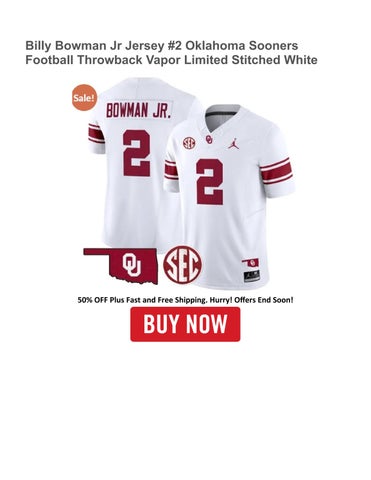371x480 pixels.
Task: Click the Oklahoma state OU logo
Action: click(x=121, y=266)
